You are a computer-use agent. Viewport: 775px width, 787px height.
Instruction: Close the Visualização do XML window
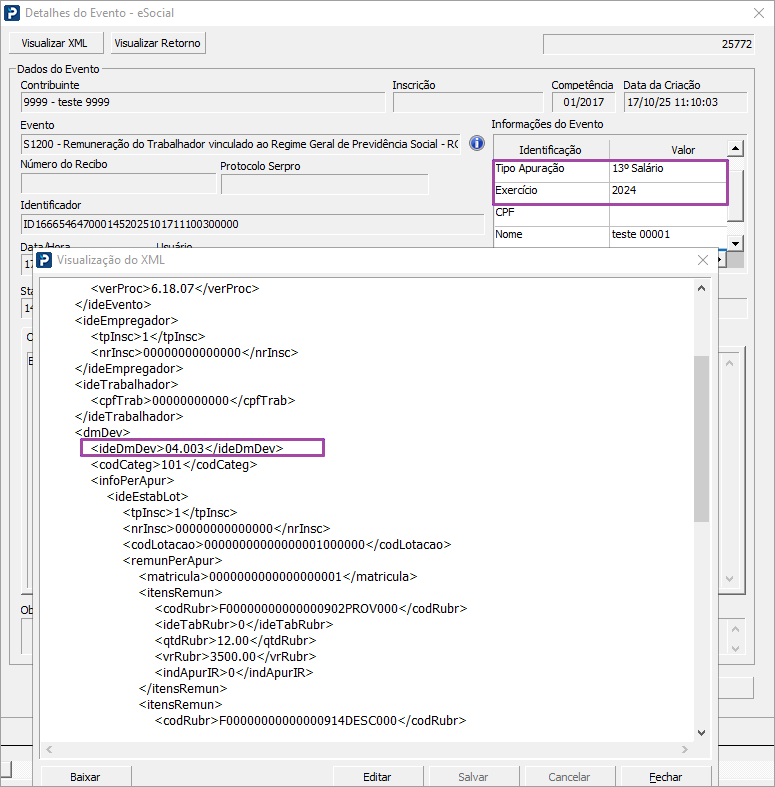[703, 260]
